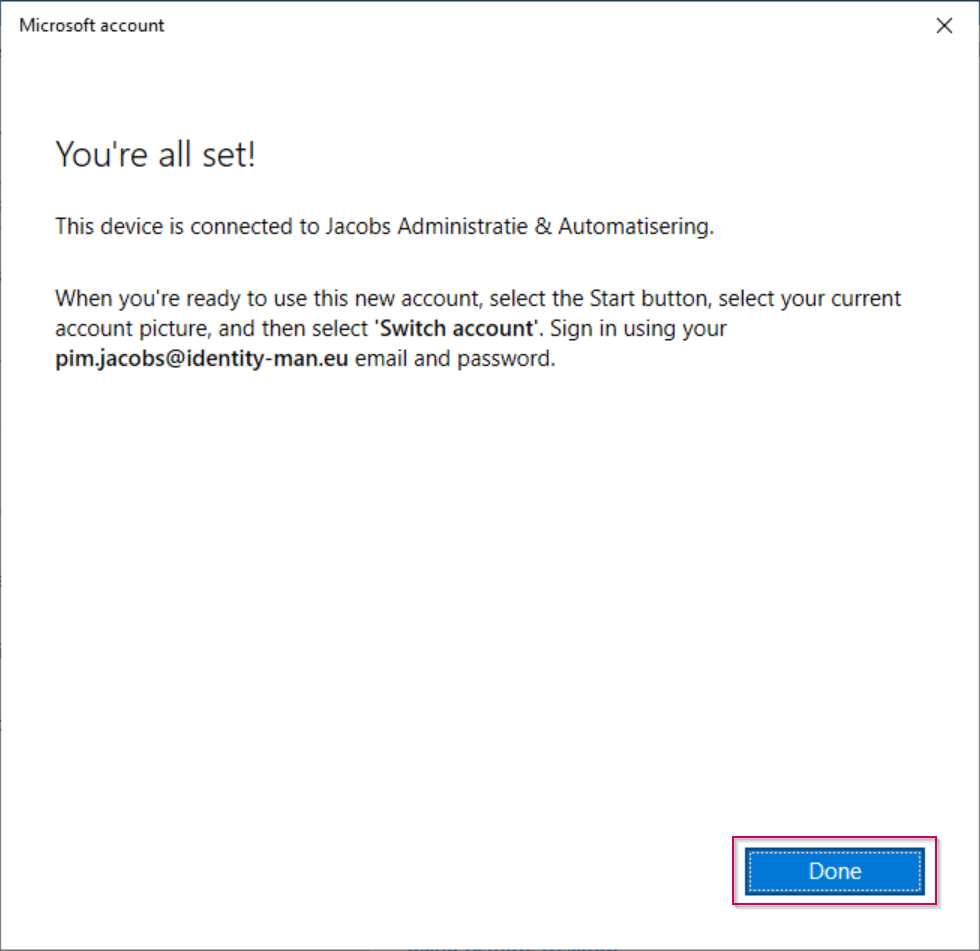Click the 'Microsoft account' window title
The image size is (980, 951).
coord(92,26)
